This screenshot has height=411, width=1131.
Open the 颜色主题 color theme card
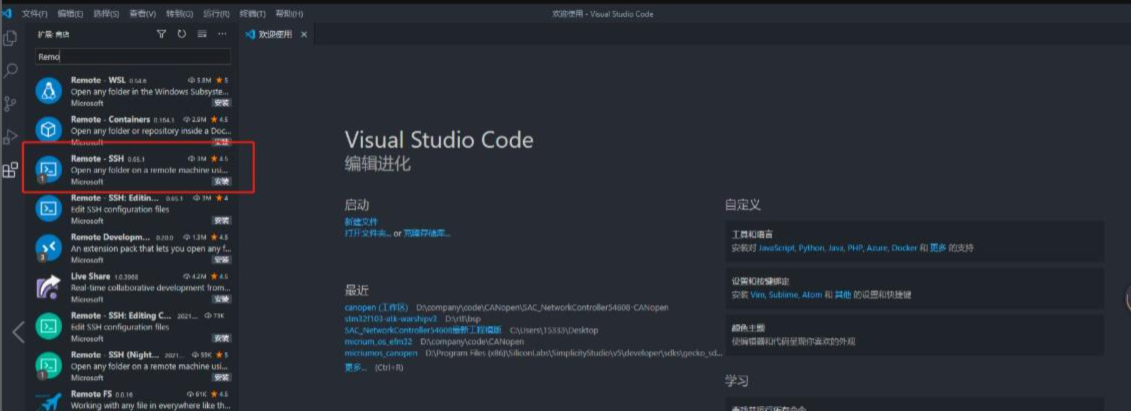click(x=915, y=334)
